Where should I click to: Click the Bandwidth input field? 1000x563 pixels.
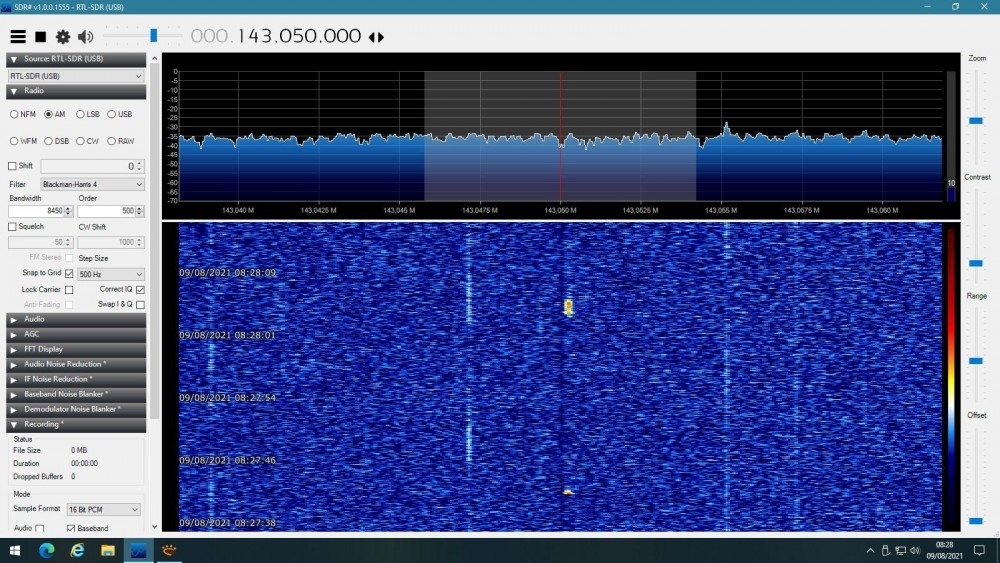[x=38, y=211]
